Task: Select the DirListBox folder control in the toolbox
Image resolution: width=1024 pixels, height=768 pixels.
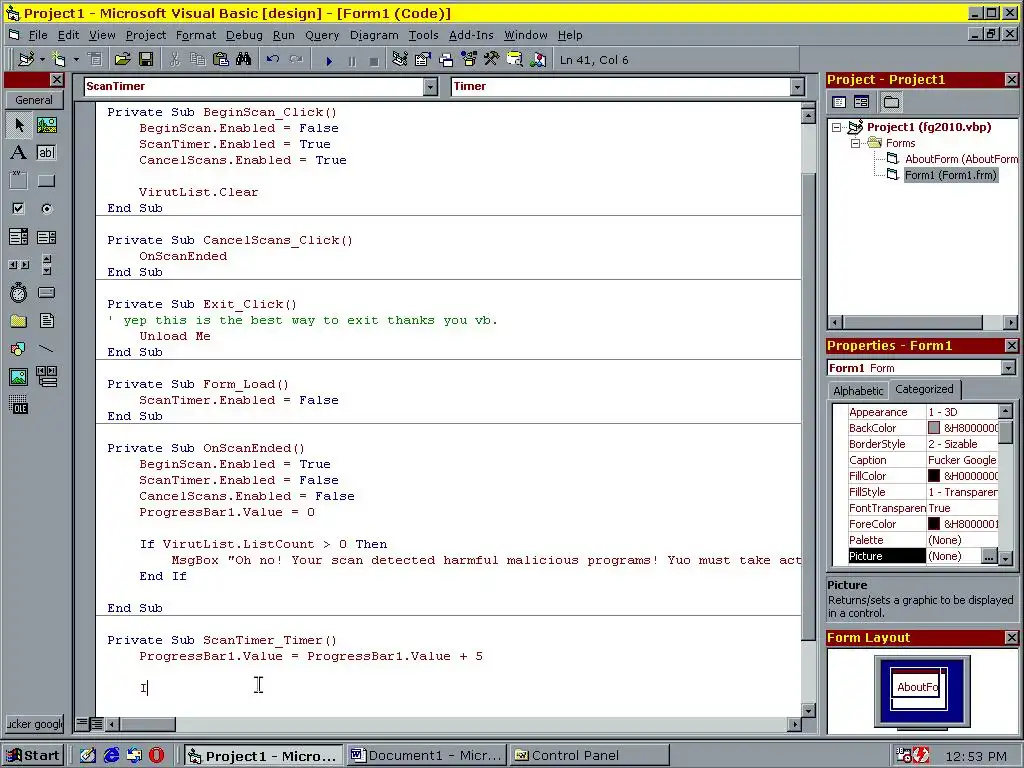Action: tap(19, 321)
